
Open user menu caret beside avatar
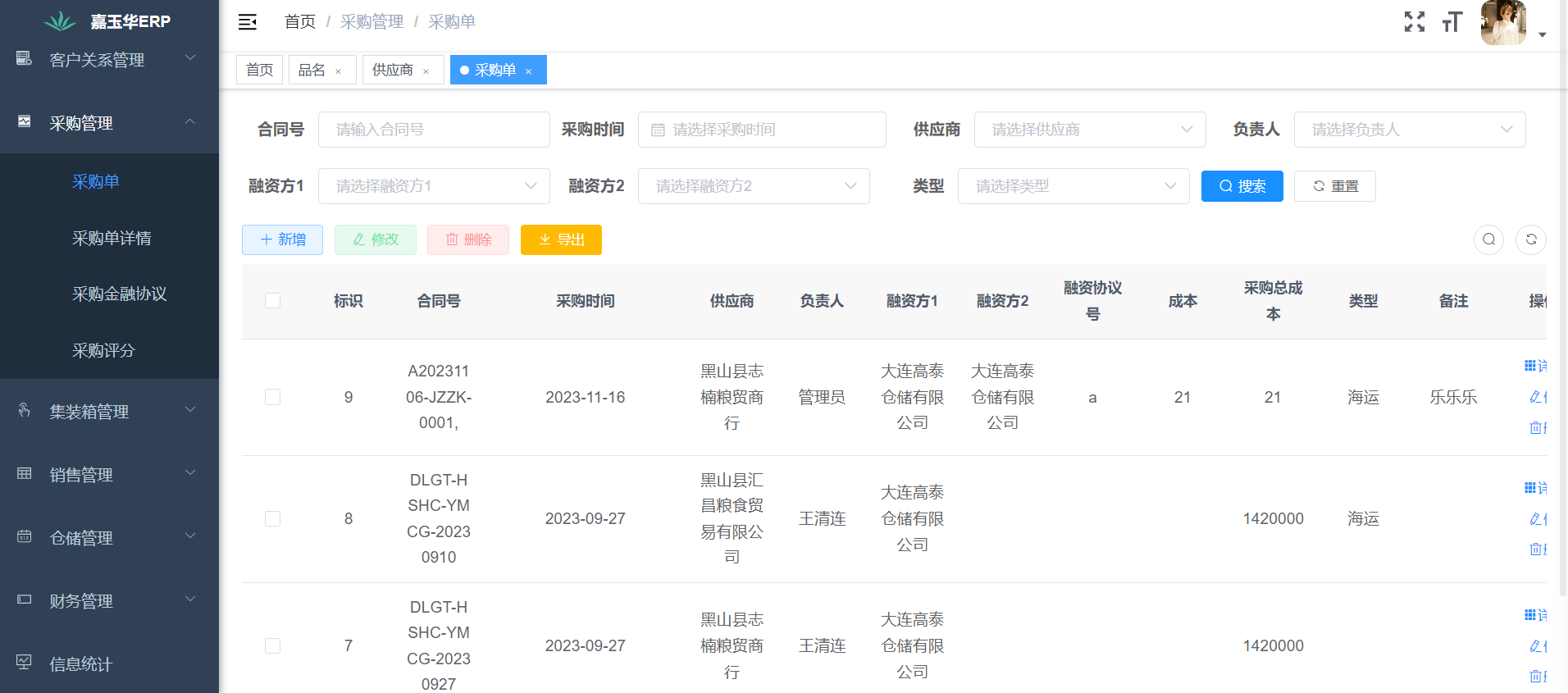(x=1543, y=35)
